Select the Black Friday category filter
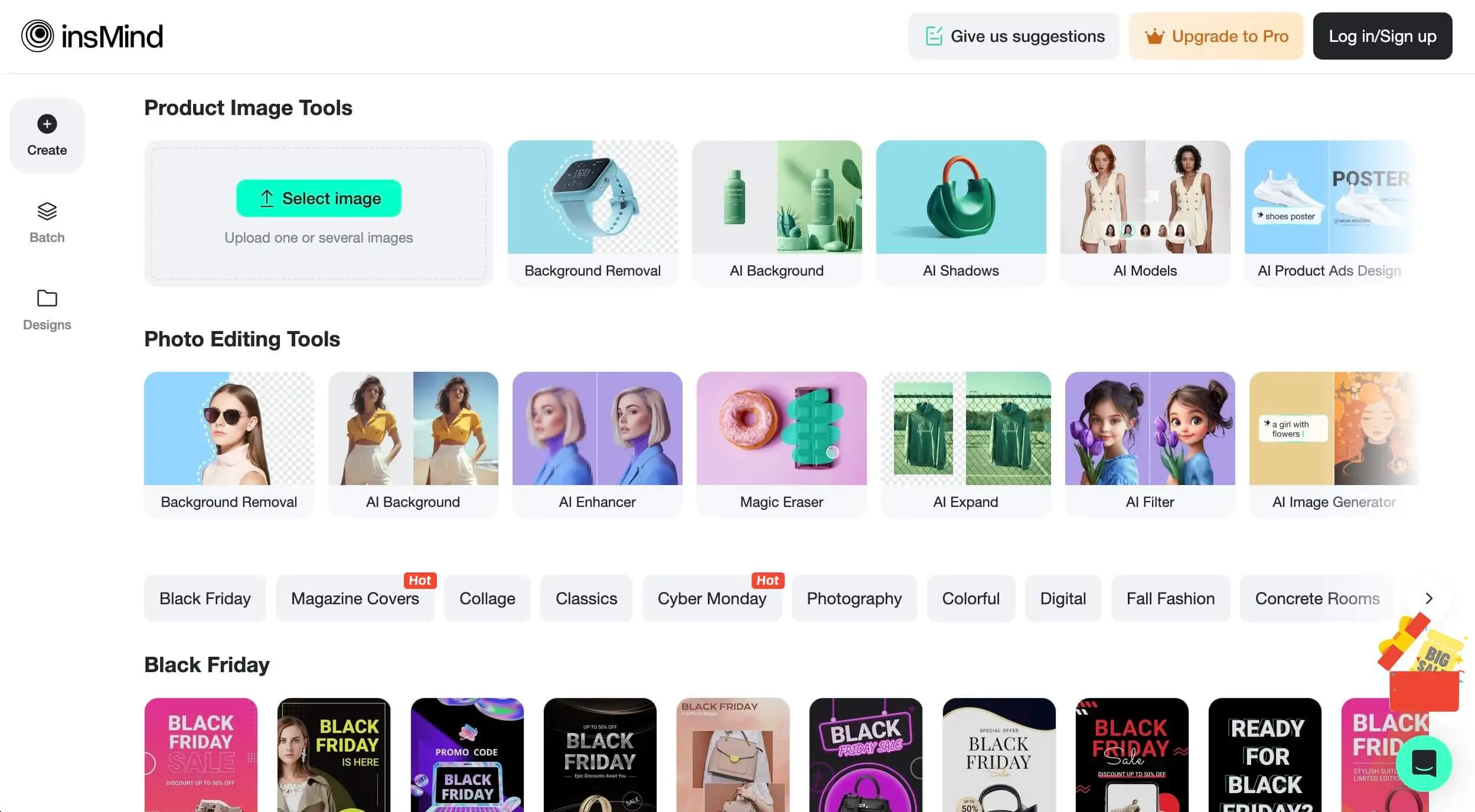 [x=204, y=597]
